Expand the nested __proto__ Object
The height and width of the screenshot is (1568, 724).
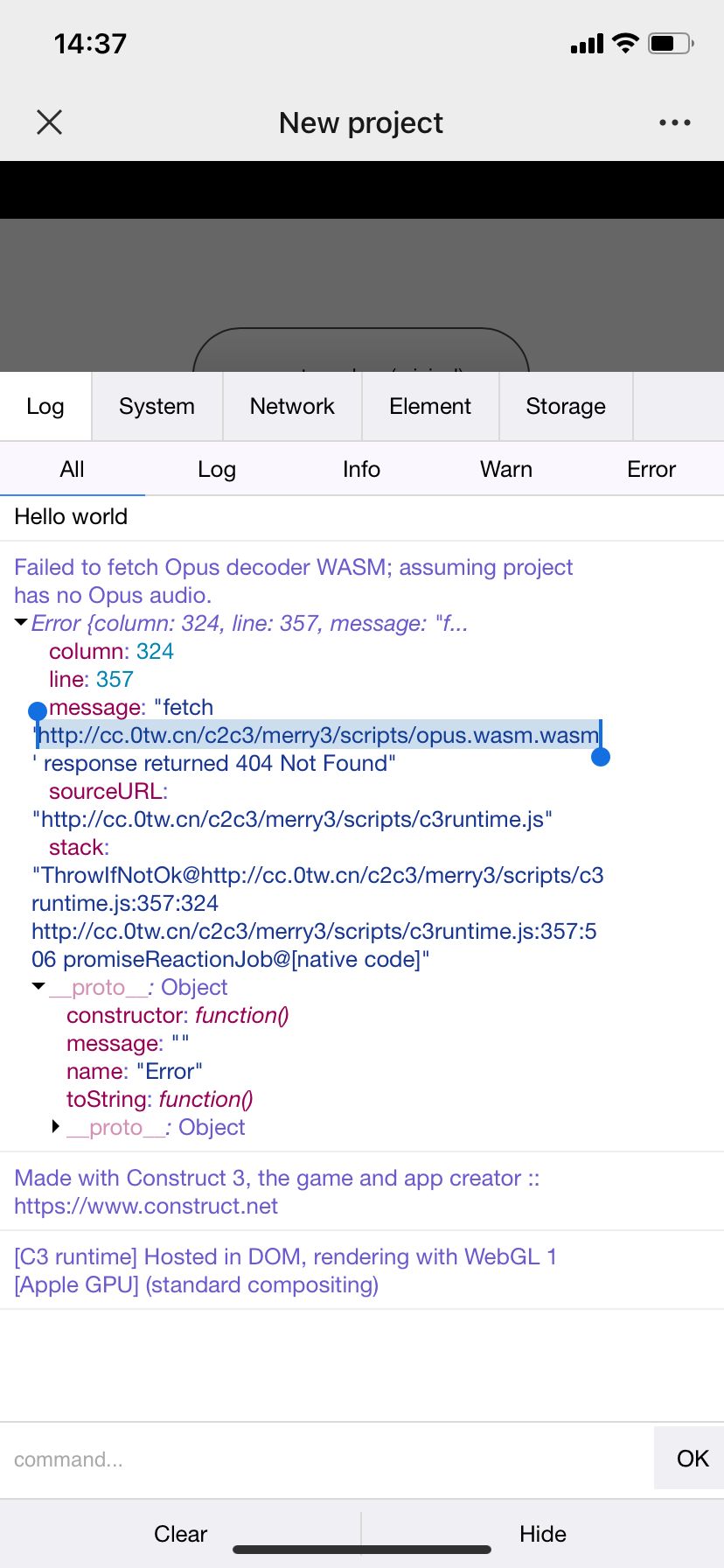(x=56, y=1127)
